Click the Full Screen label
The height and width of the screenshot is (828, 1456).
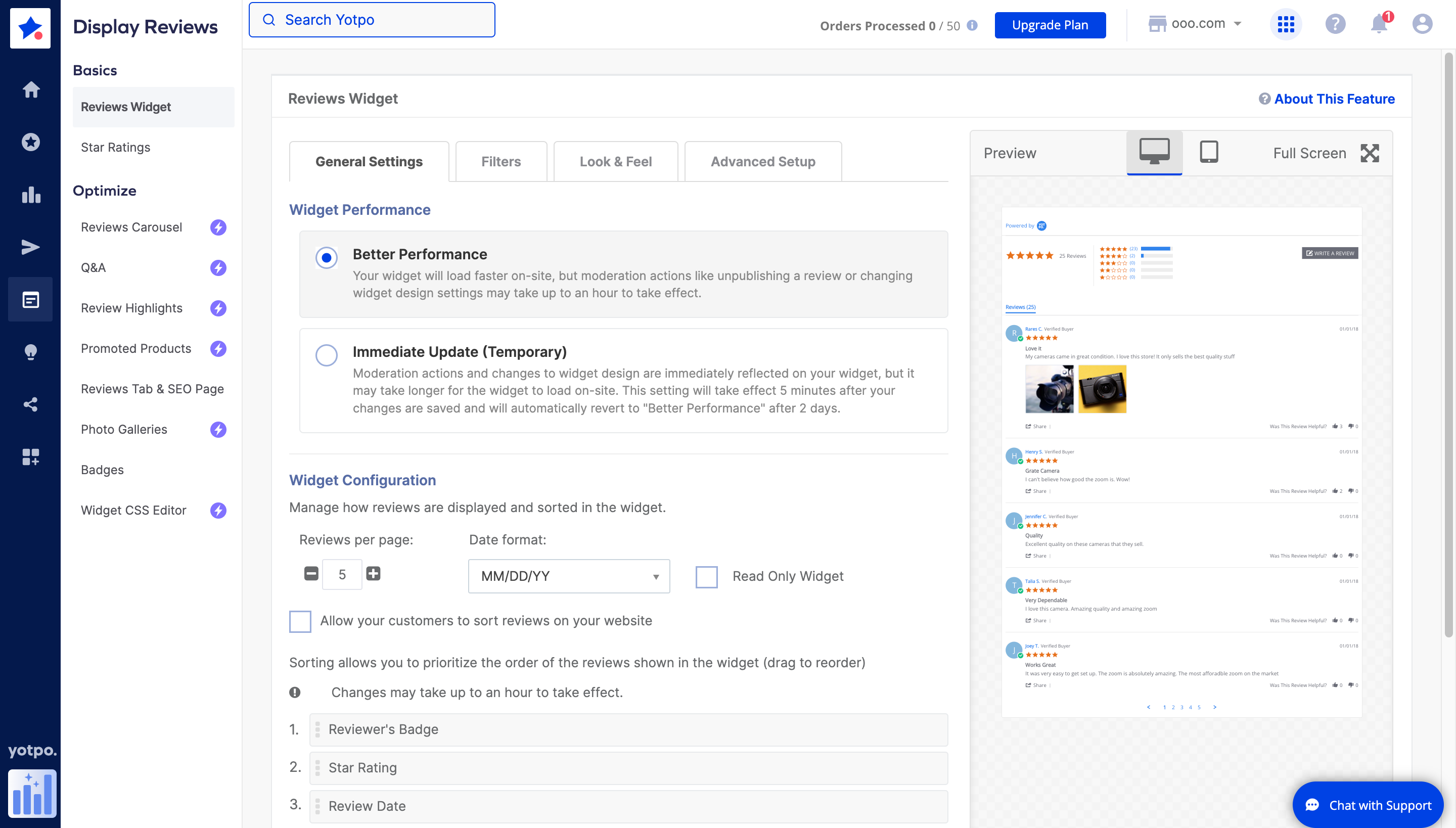tap(1309, 153)
